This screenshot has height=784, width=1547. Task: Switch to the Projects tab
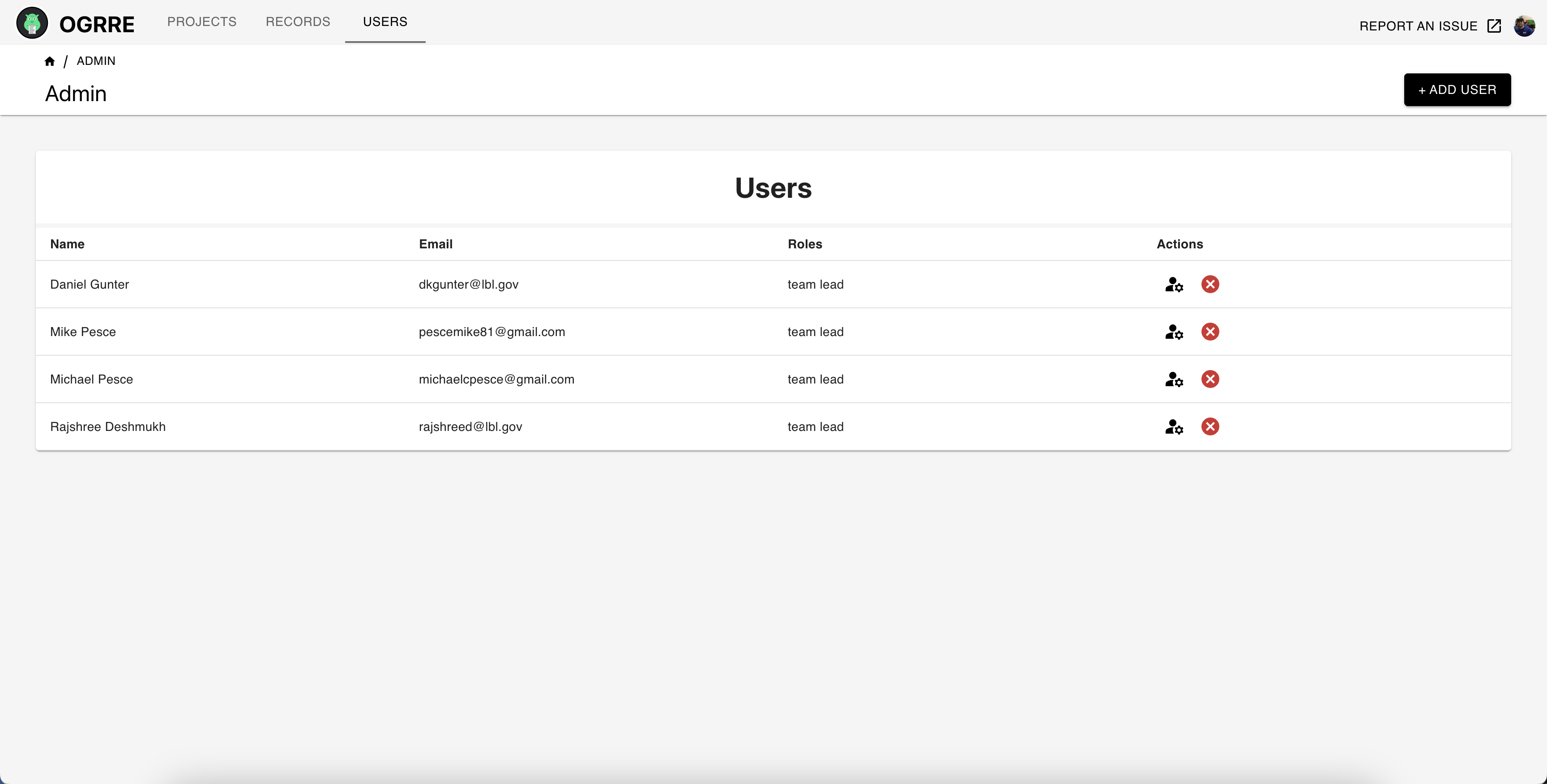202,21
